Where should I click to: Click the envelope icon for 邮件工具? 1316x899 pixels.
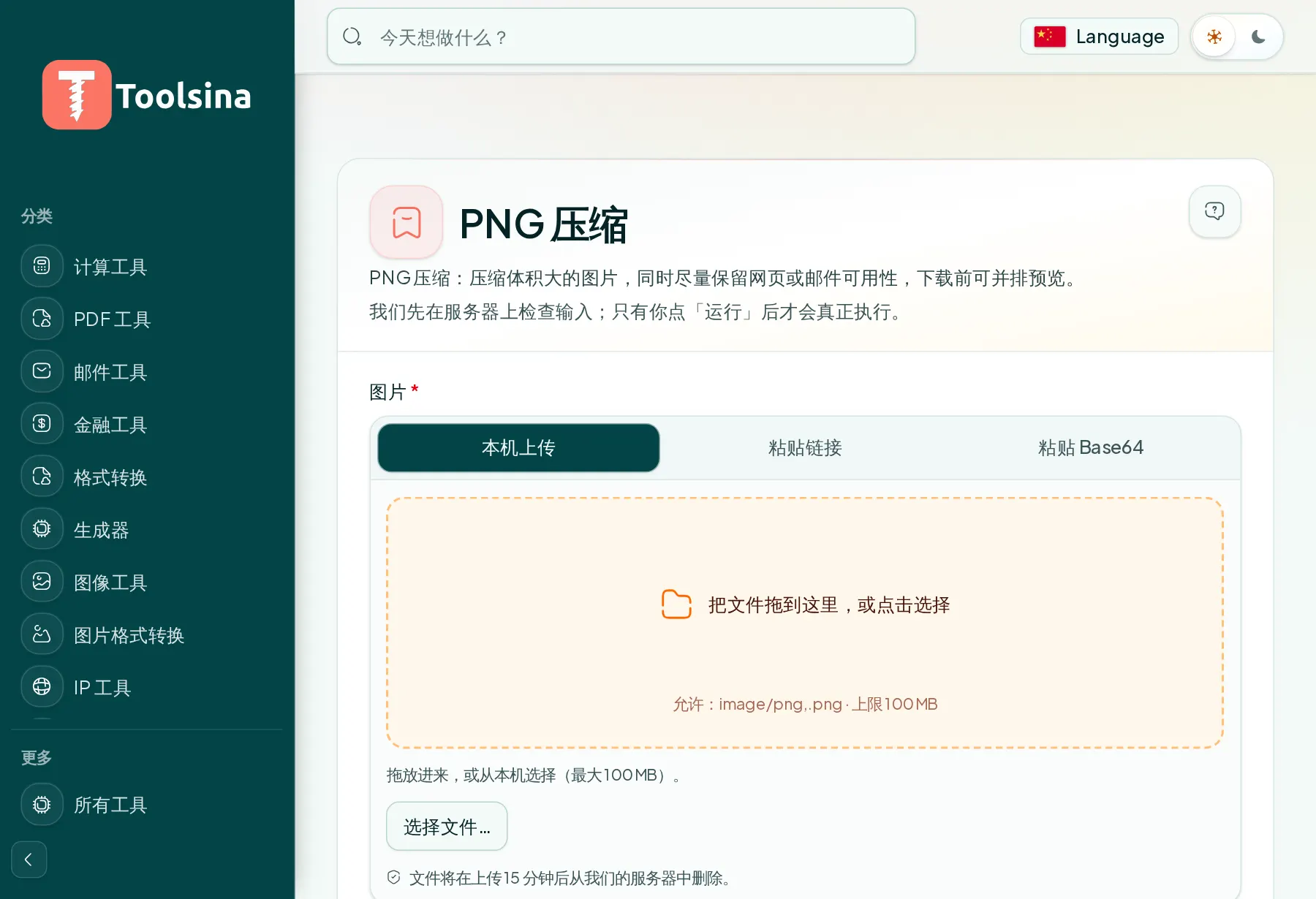[42, 371]
